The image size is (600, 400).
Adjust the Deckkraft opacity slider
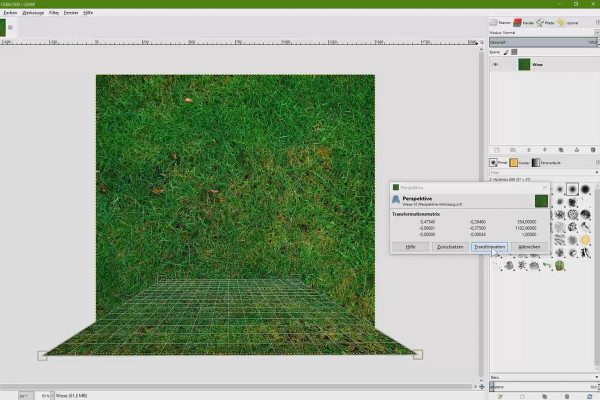543,42
